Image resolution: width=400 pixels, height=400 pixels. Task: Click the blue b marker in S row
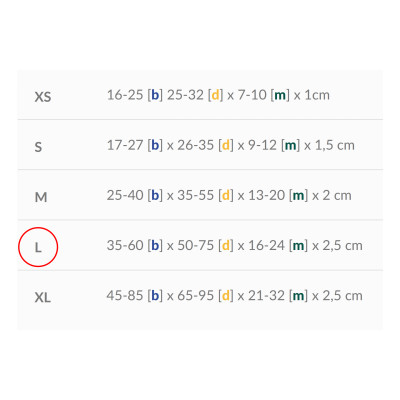pyautogui.click(x=155, y=145)
